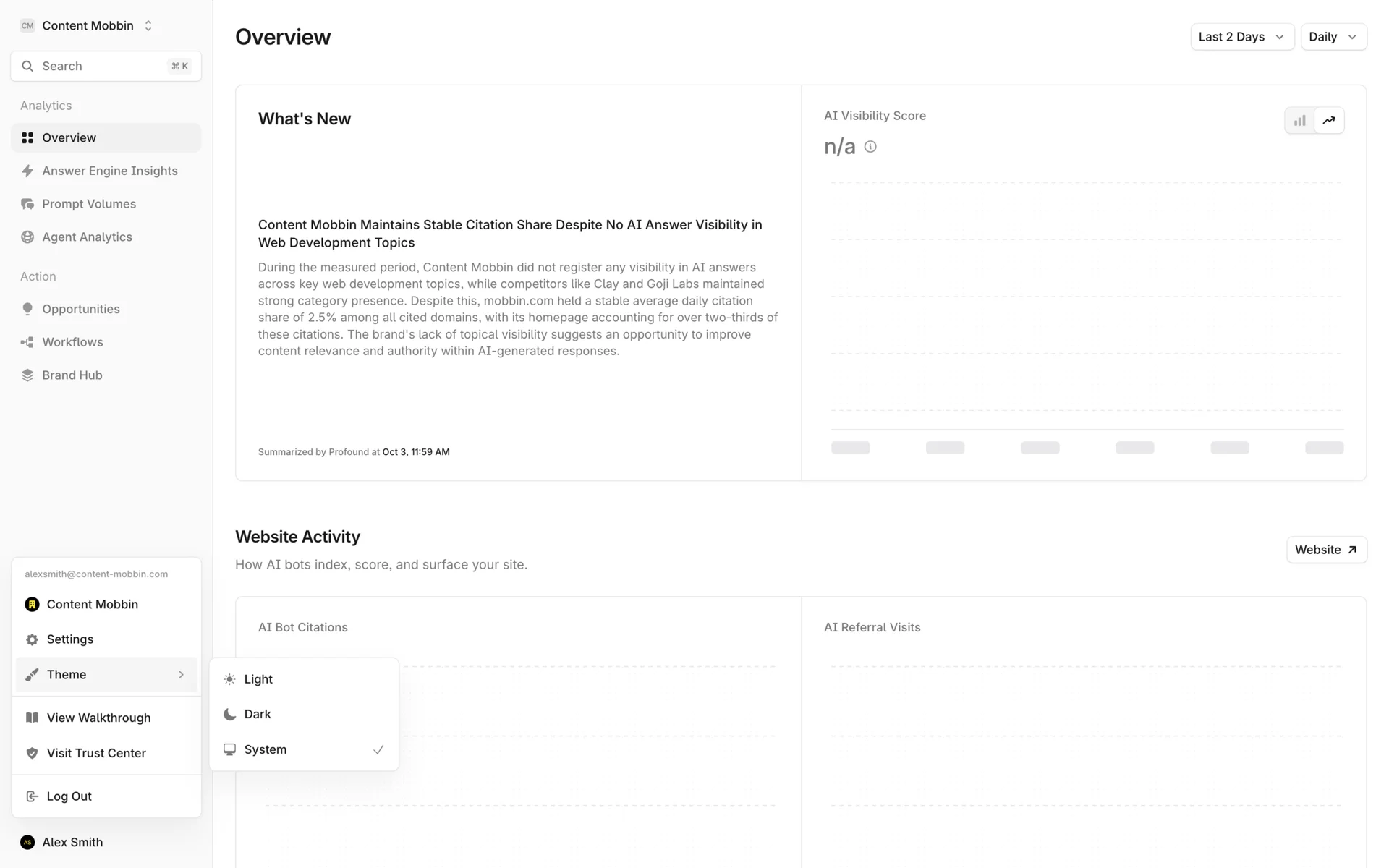Viewport: 1389px width, 868px height.
Task: Click the Agent Analytics globe icon
Action: pos(27,237)
